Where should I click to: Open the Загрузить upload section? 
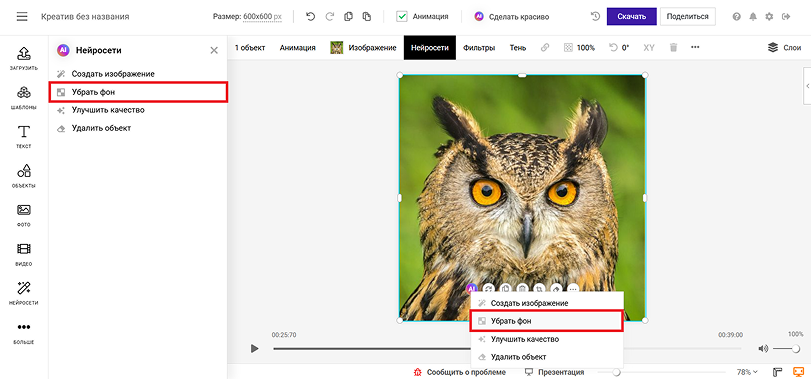(x=24, y=58)
